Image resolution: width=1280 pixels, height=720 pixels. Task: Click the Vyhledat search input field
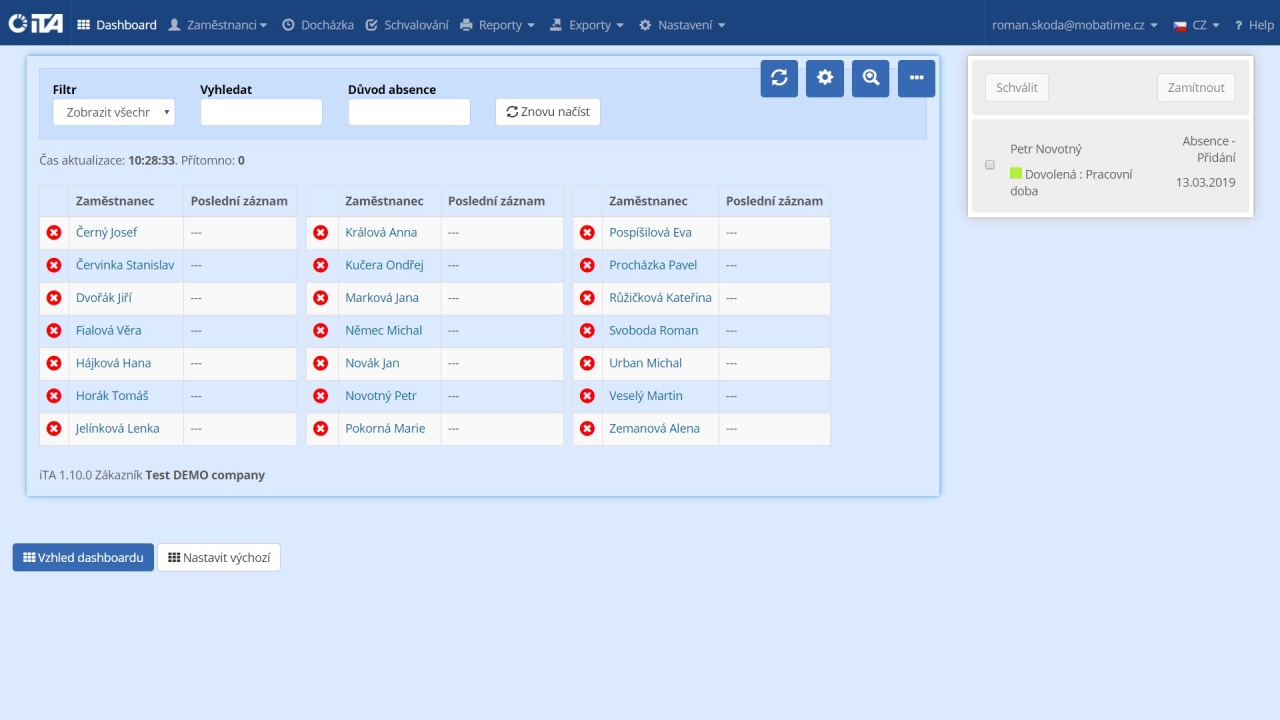[x=261, y=113]
